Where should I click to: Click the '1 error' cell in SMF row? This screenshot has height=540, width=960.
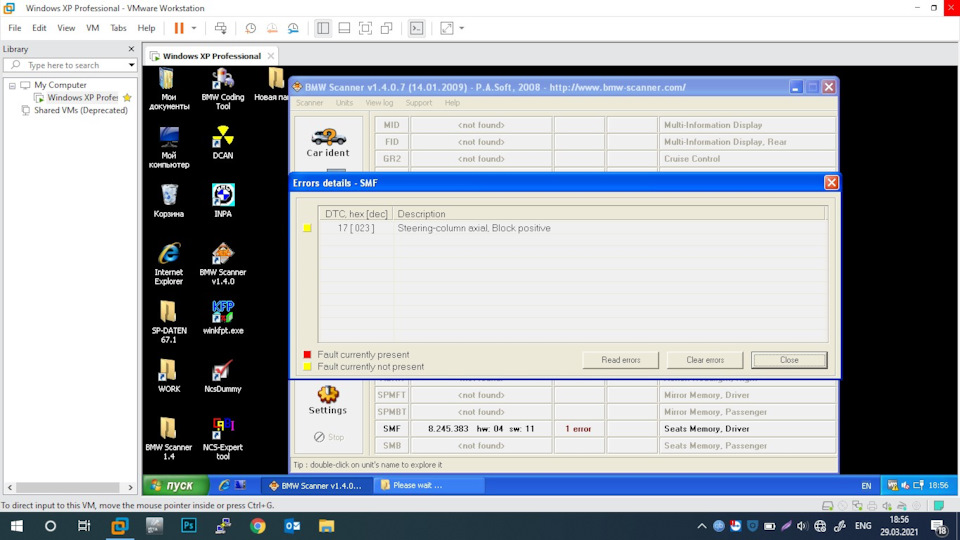(579, 429)
